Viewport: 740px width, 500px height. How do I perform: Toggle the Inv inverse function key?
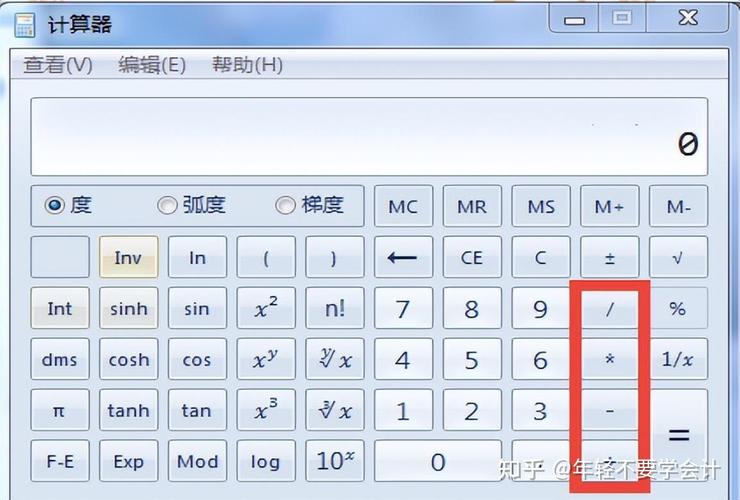coord(128,257)
